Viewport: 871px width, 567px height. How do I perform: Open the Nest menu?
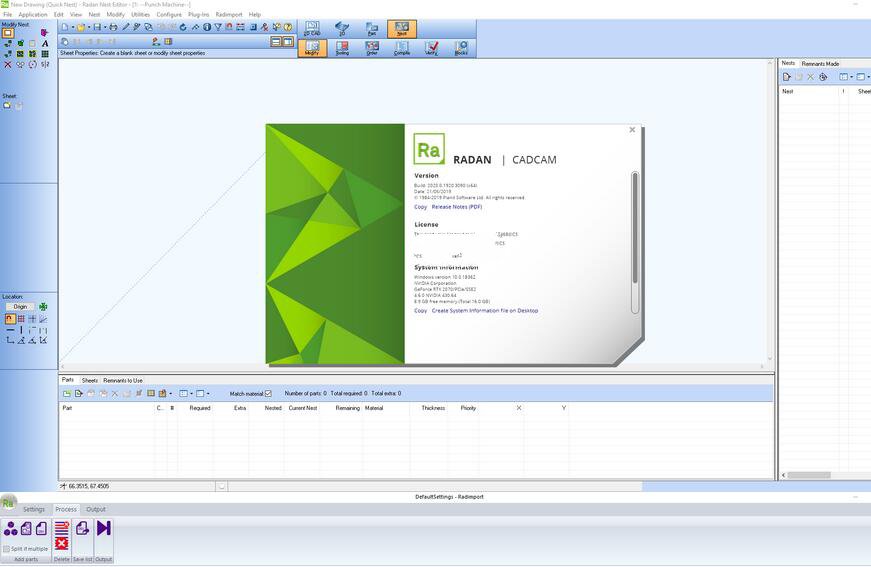94,14
